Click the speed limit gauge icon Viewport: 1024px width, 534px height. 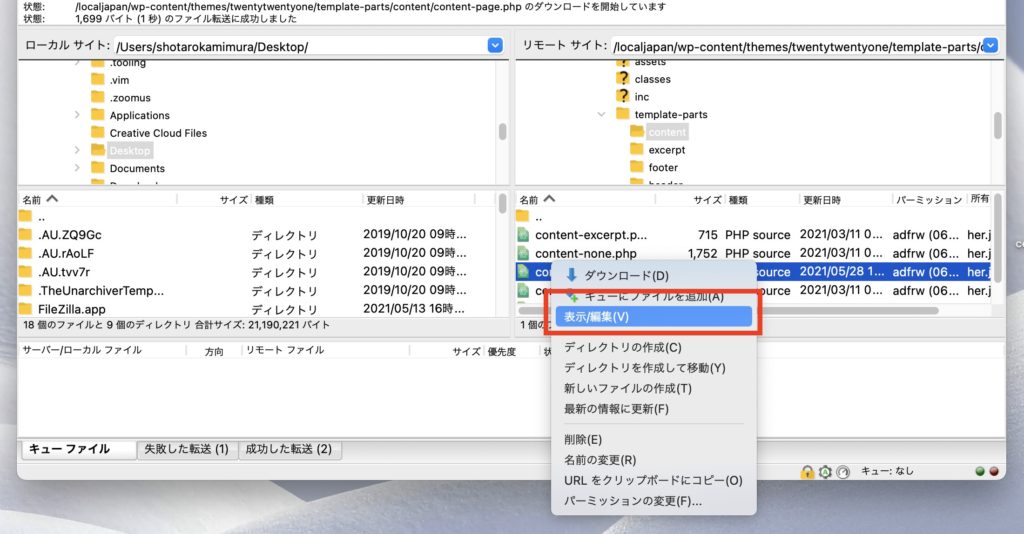tap(843, 471)
